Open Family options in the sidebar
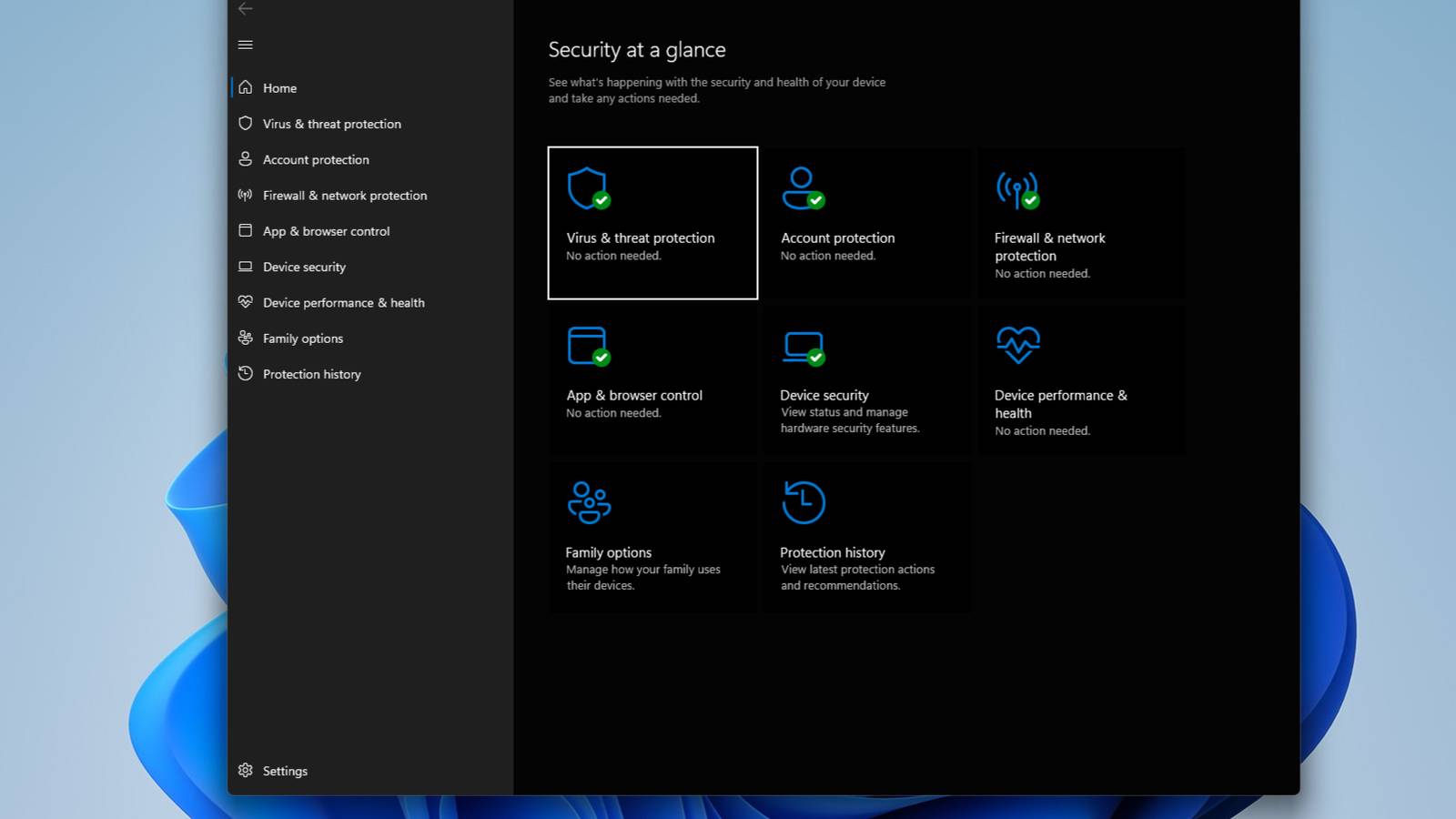This screenshot has height=819, width=1456. (x=302, y=339)
